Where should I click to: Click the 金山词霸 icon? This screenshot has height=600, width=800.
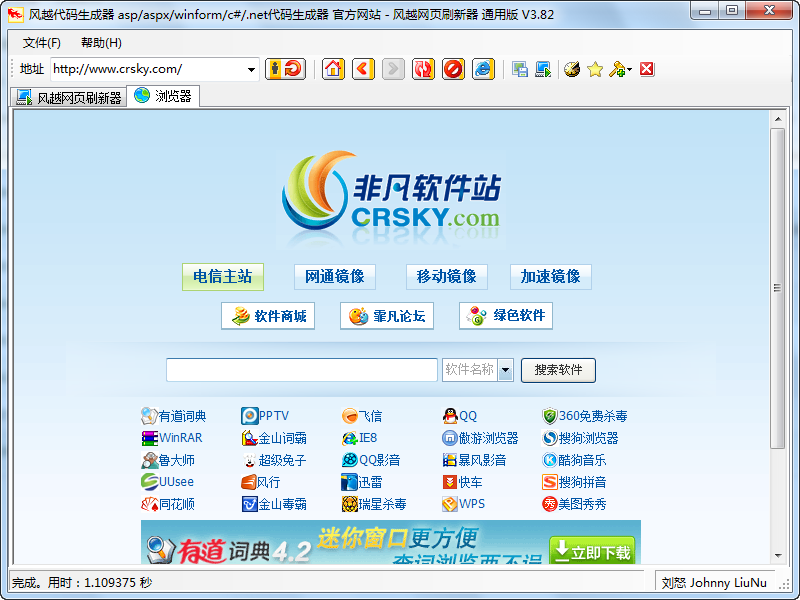[249, 438]
